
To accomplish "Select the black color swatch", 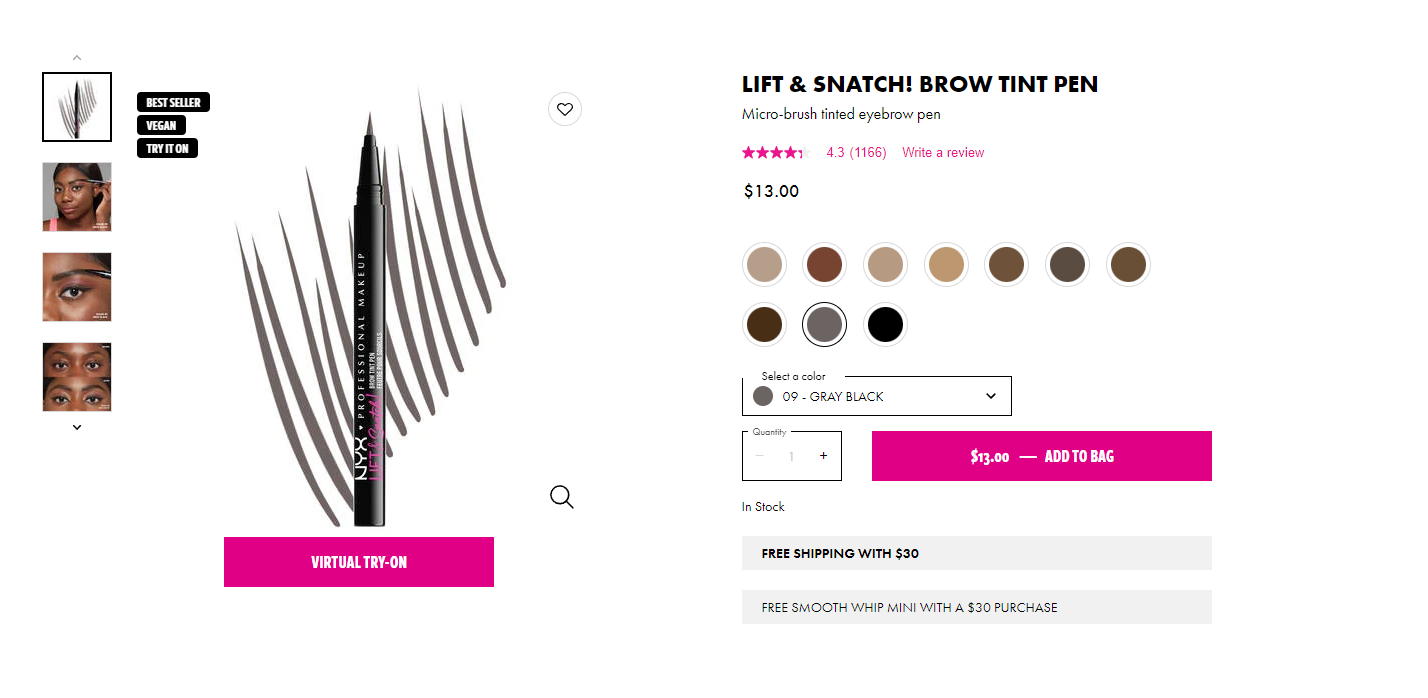I will [x=885, y=324].
